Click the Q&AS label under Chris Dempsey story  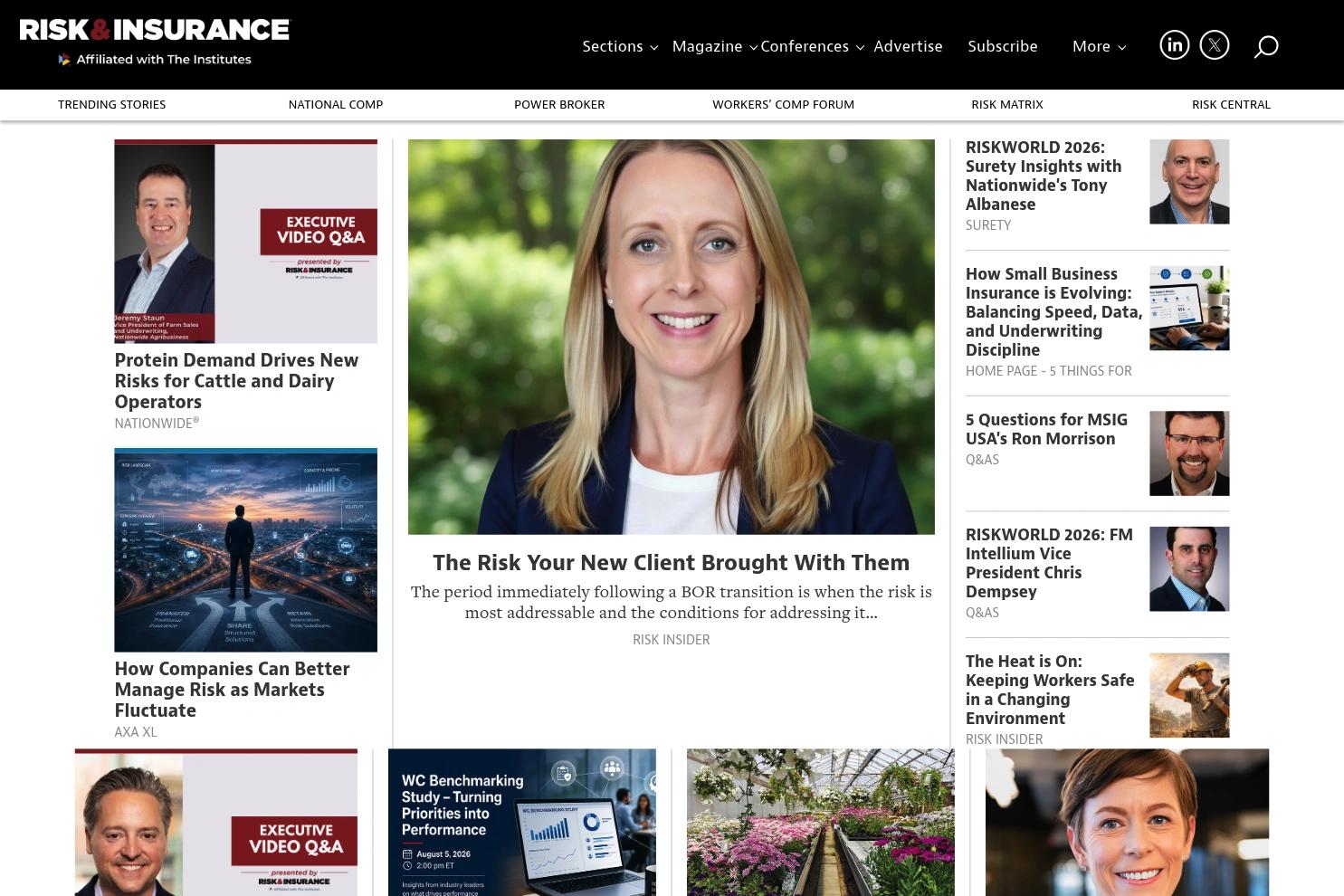(982, 613)
